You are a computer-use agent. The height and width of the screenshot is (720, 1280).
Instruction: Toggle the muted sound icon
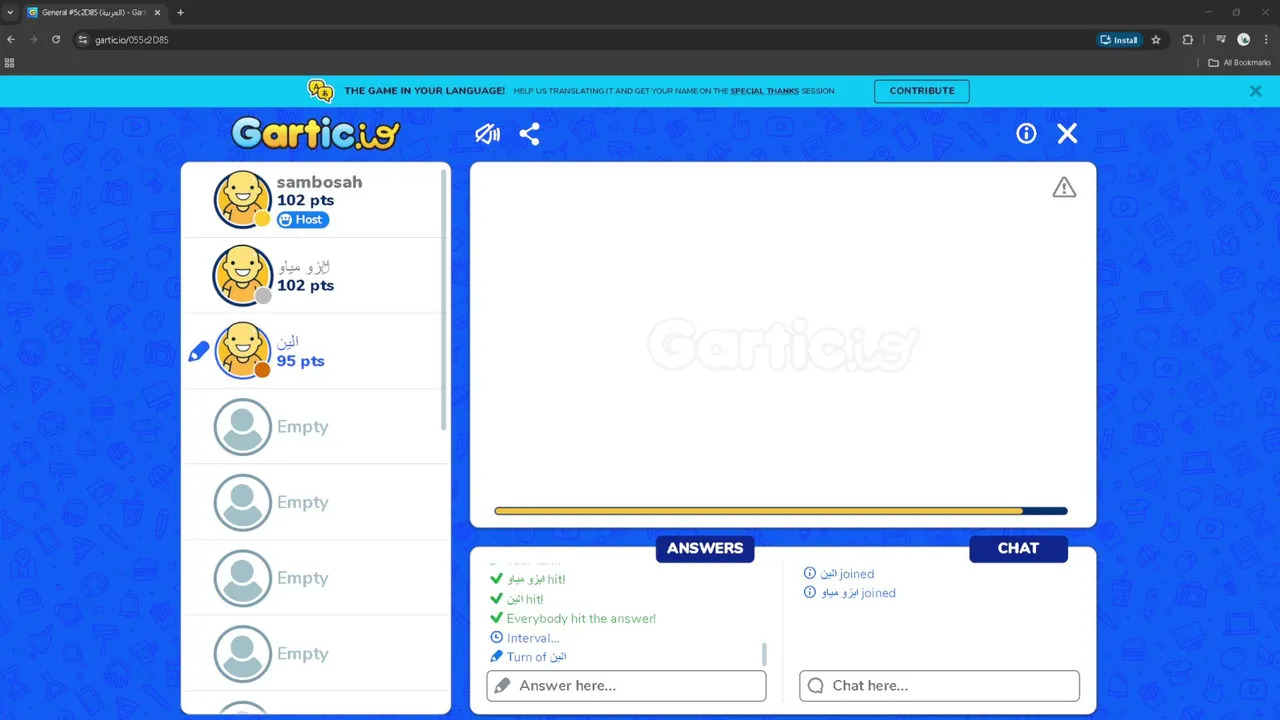pyautogui.click(x=487, y=134)
